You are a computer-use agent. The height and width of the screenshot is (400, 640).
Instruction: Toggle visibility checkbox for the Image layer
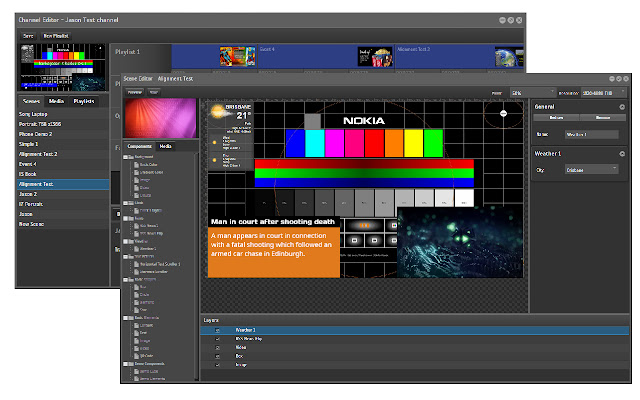[218, 365]
